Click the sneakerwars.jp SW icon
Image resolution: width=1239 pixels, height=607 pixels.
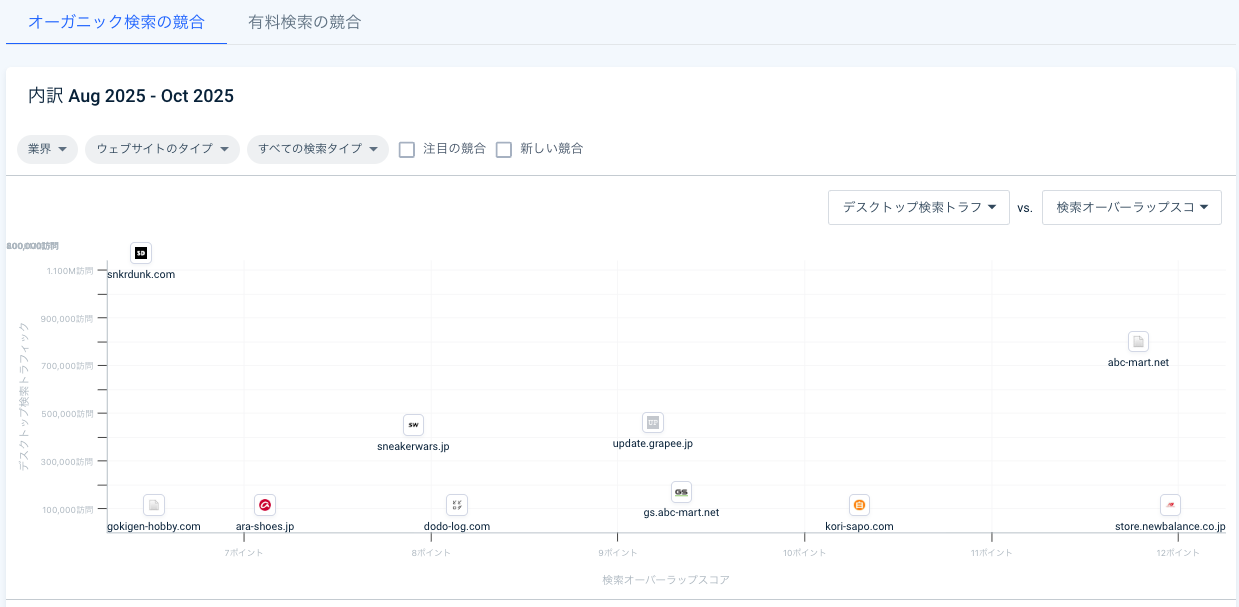tap(413, 425)
